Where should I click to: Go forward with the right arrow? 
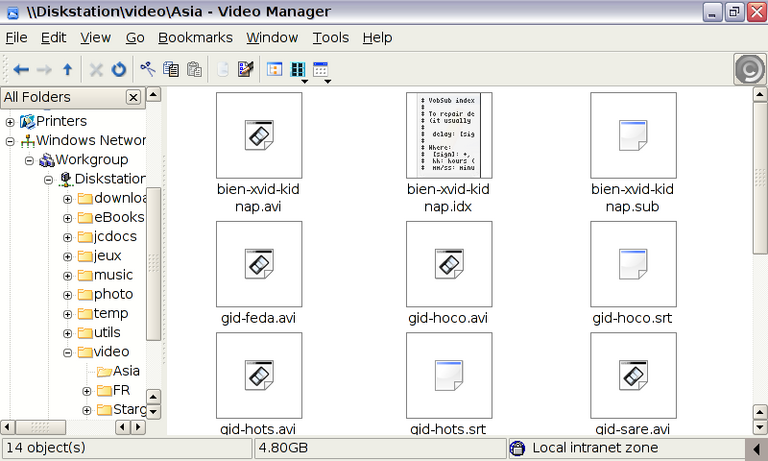pos(44,70)
